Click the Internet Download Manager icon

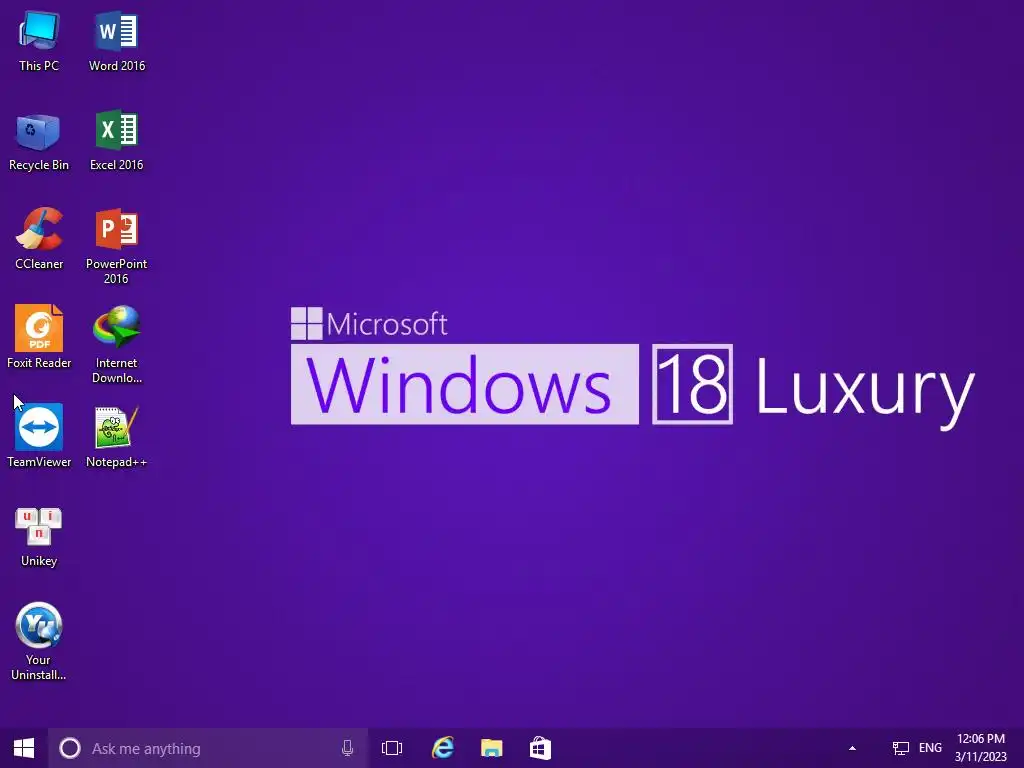(117, 344)
